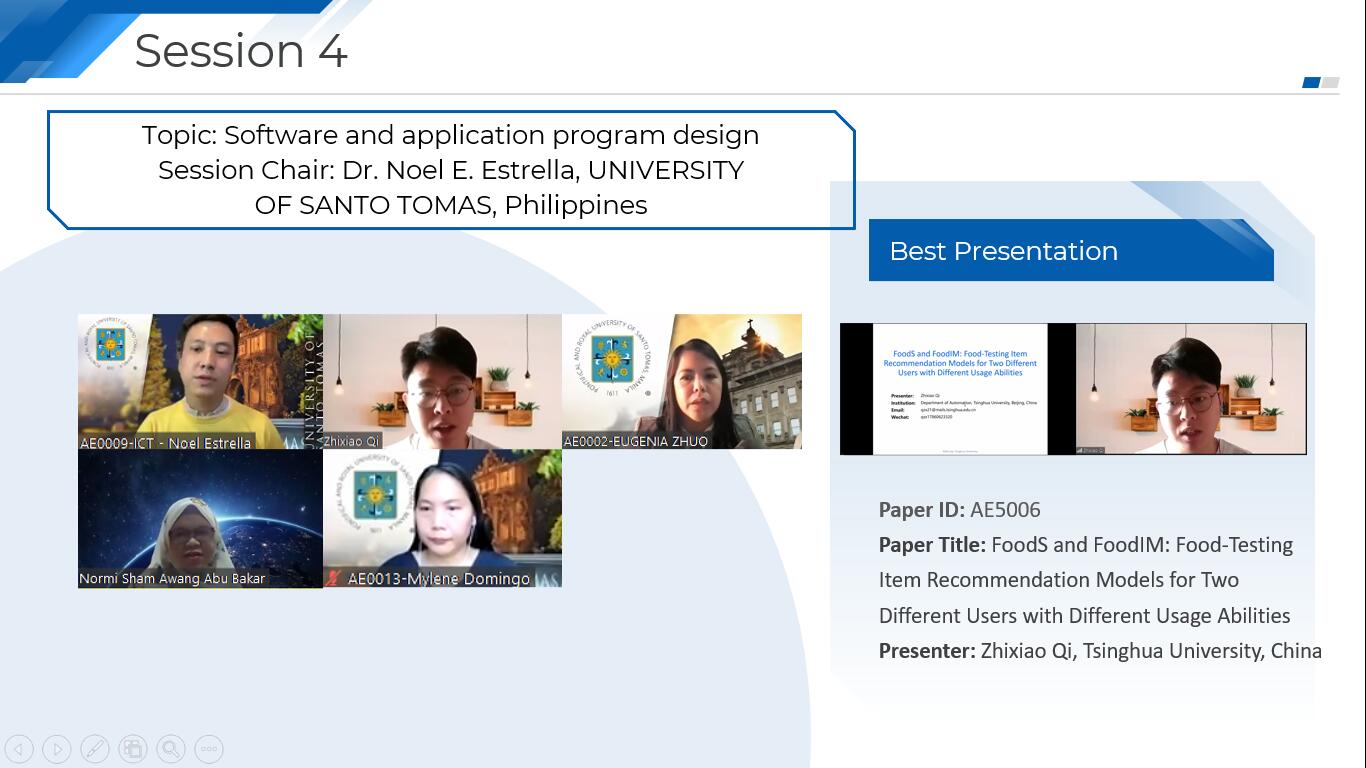The height and width of the screenshot is (768, 1366).
Task: Click 'Item Recommendation Models for Two' line
Action: 1058,580
